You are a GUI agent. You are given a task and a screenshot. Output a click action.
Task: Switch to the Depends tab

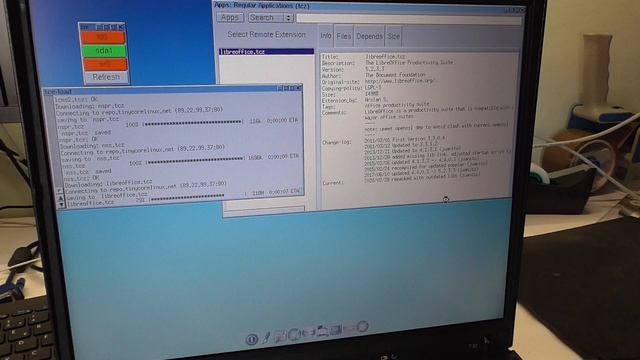click(369, 36)
